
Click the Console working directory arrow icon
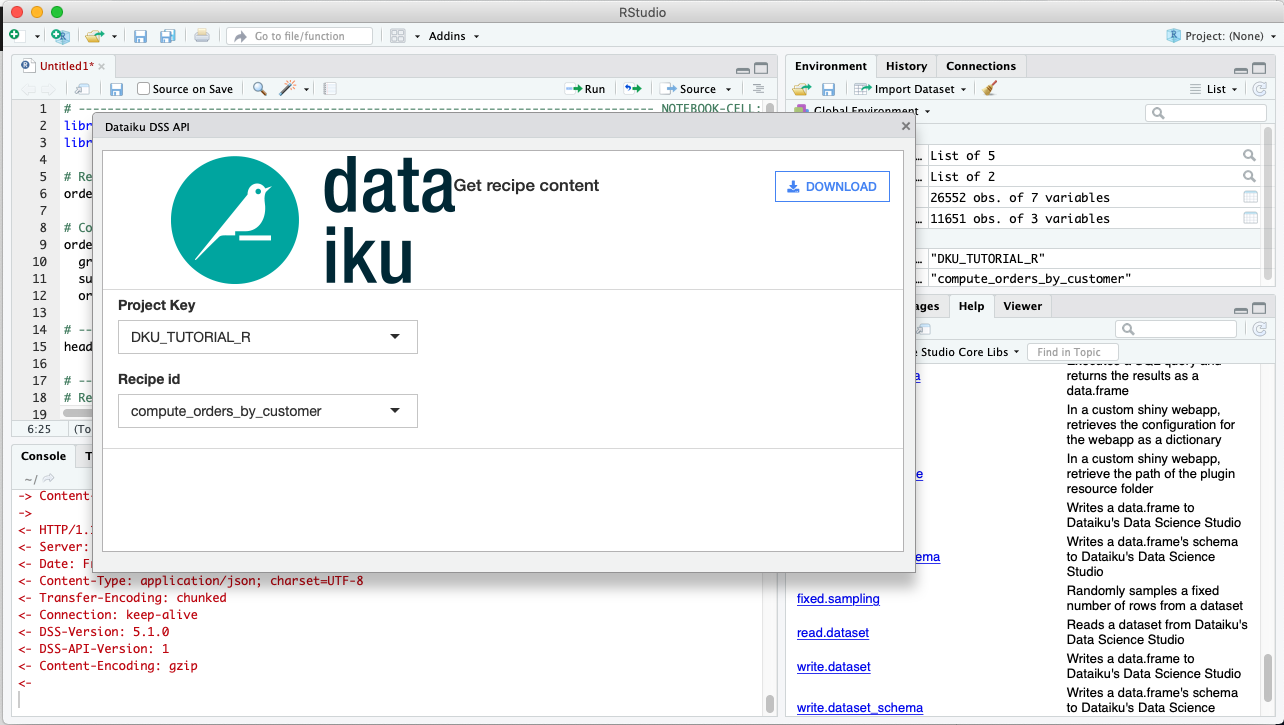tap(48, 479)
